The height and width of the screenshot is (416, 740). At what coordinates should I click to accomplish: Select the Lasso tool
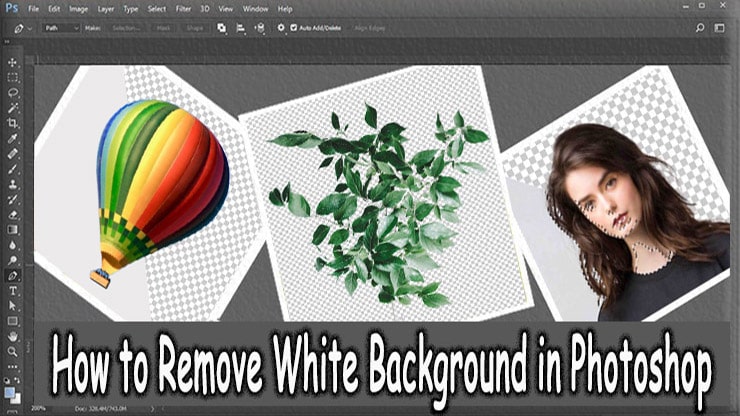click(x=12, y=93)
